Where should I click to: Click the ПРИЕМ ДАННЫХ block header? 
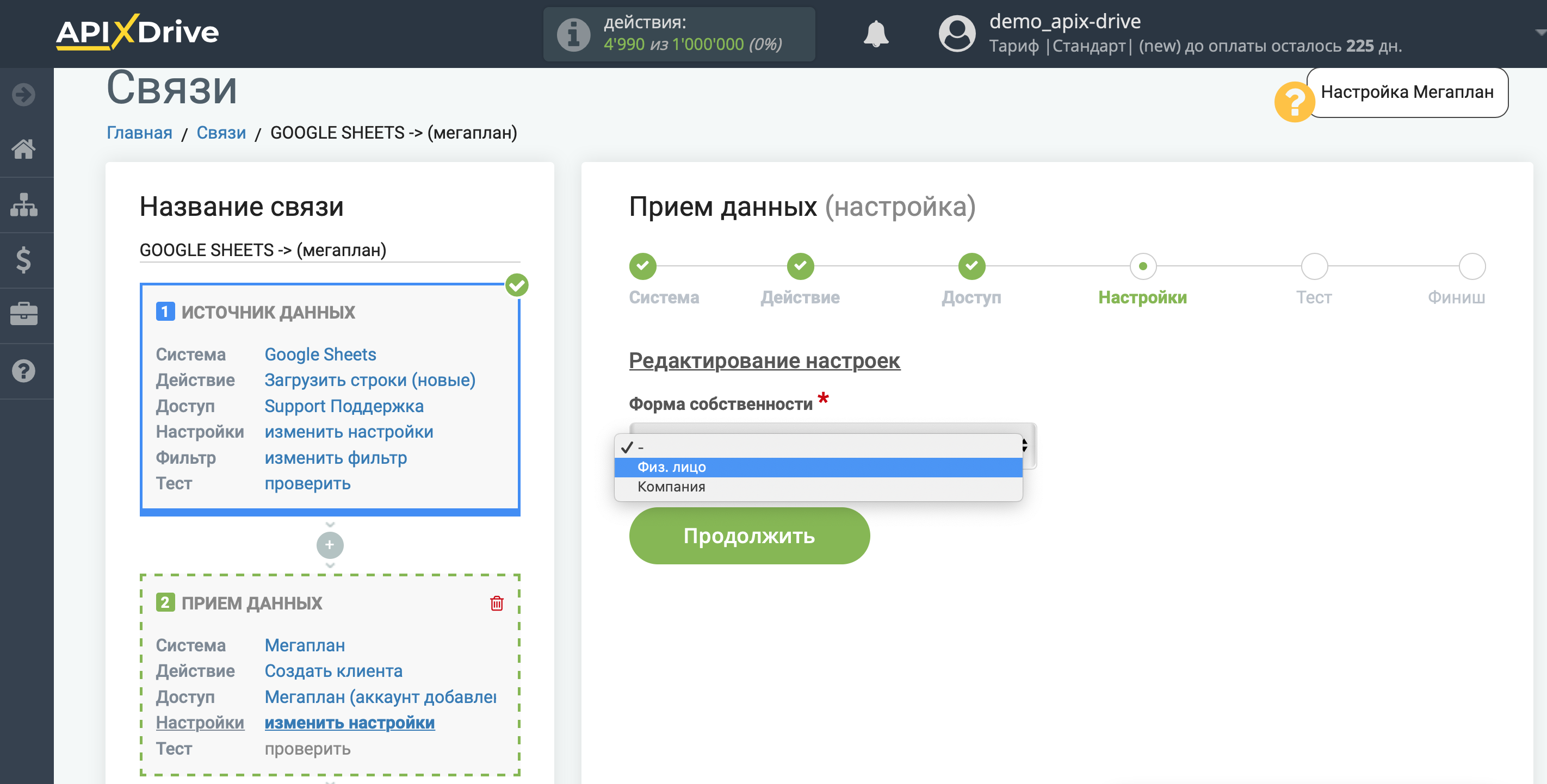pyautogui.click(x=252, y=603)
